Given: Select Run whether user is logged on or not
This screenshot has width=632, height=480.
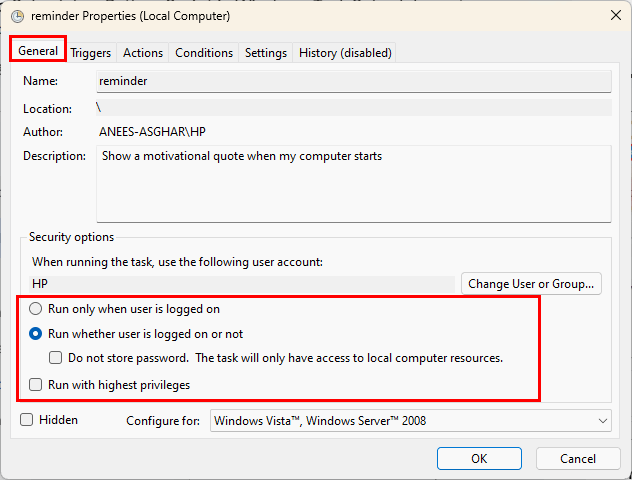Looking at the screenshot, I should click(x=36, y=334).
